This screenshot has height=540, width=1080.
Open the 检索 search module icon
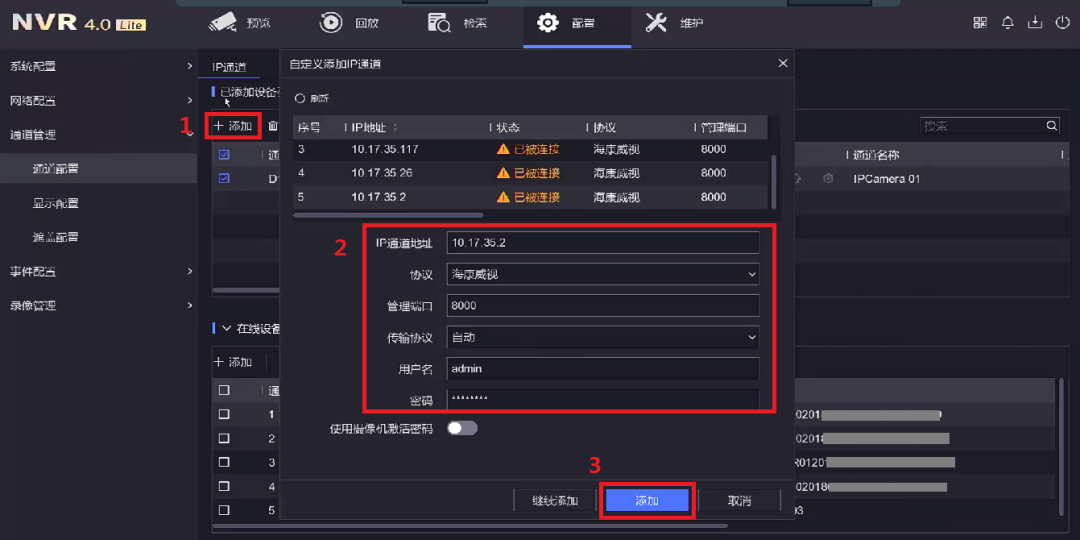(x=438, y=22)
